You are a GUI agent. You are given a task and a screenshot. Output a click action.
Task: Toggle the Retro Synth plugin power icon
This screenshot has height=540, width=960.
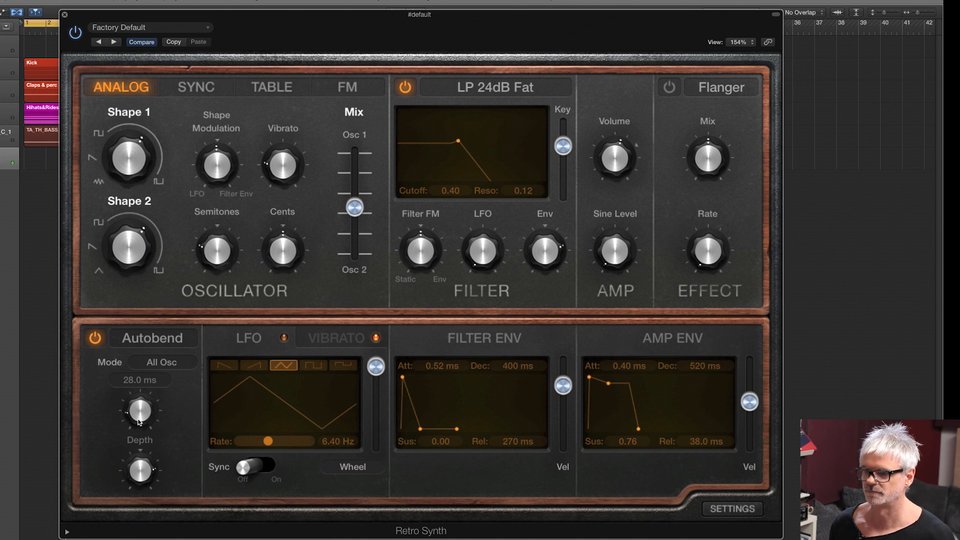tap(75, 33)
